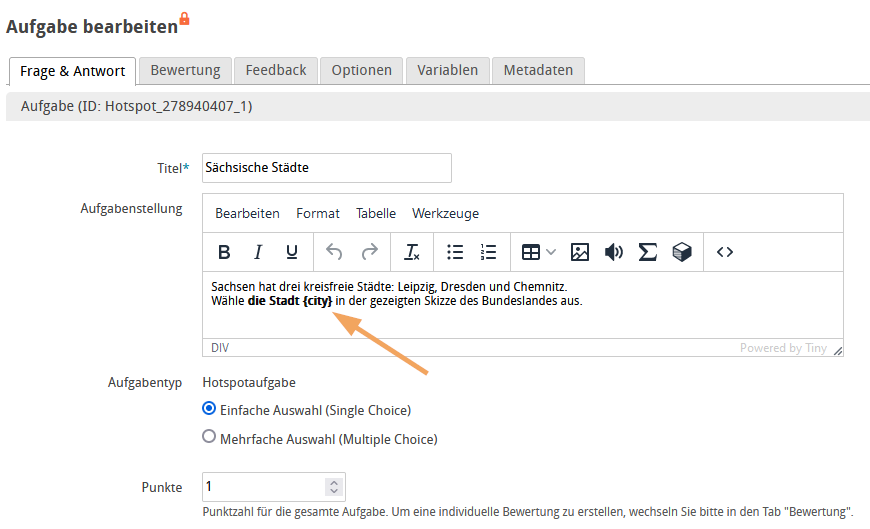Open the Format menu in the editor

[x=318, y=213]
